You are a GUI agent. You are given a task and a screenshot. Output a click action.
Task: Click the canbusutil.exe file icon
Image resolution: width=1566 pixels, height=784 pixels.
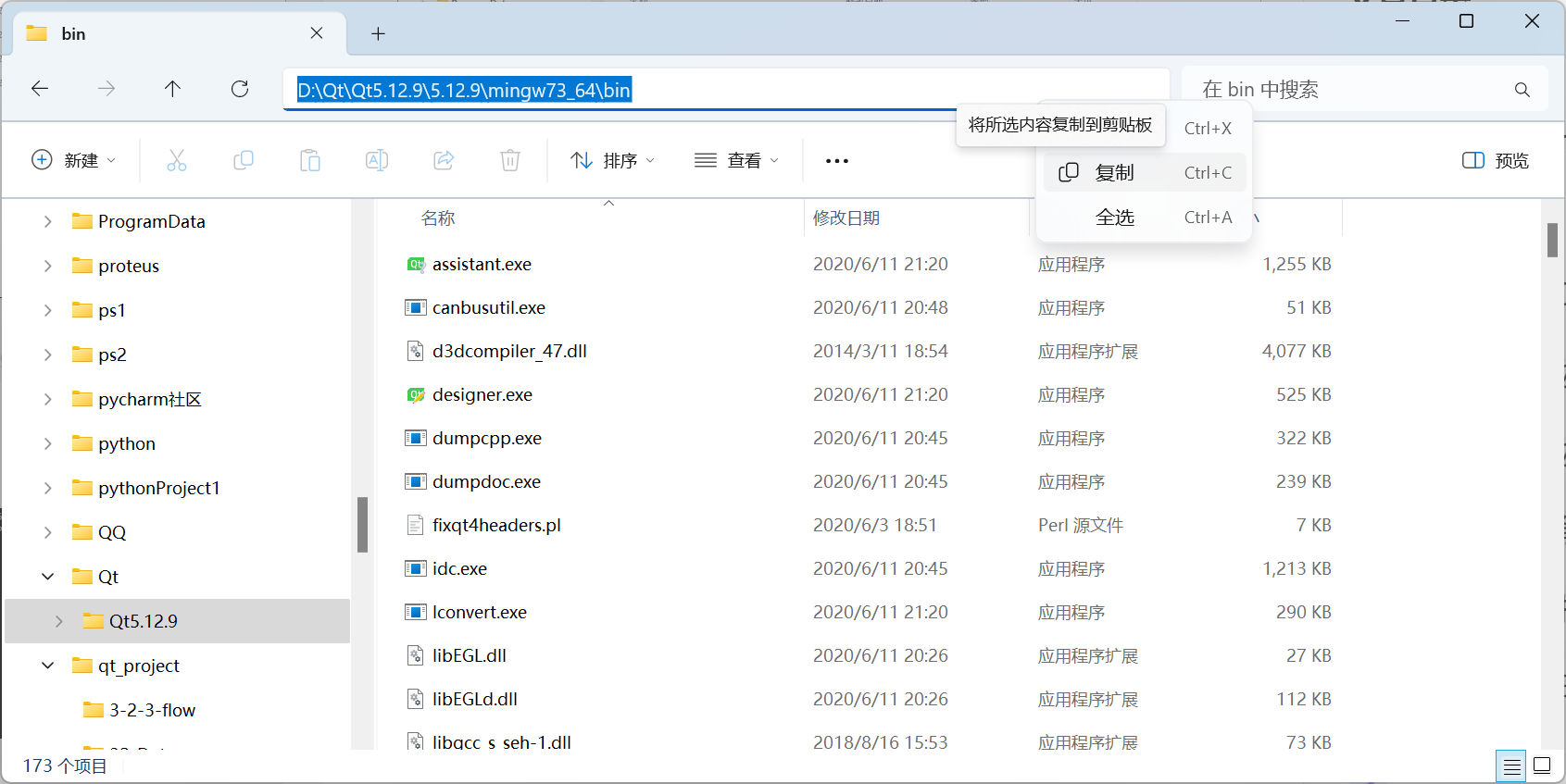(x=416, y=307)
